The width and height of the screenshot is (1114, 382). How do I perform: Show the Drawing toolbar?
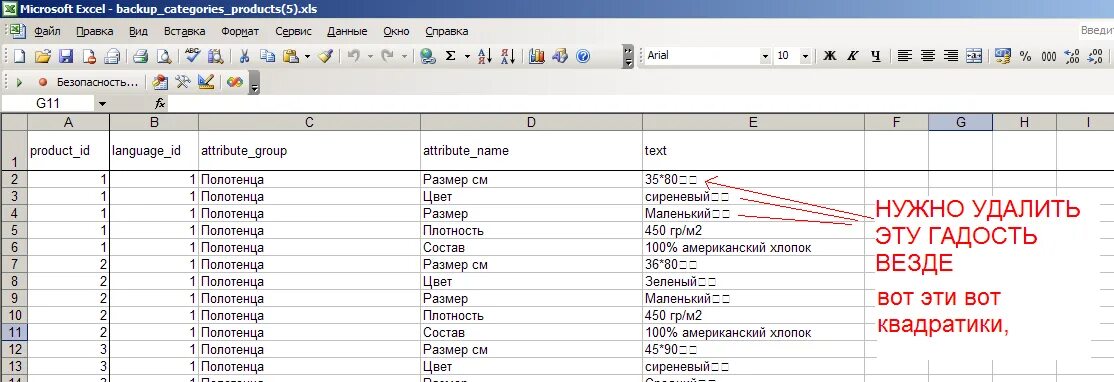pyautogui.click(x=560, y=56)
